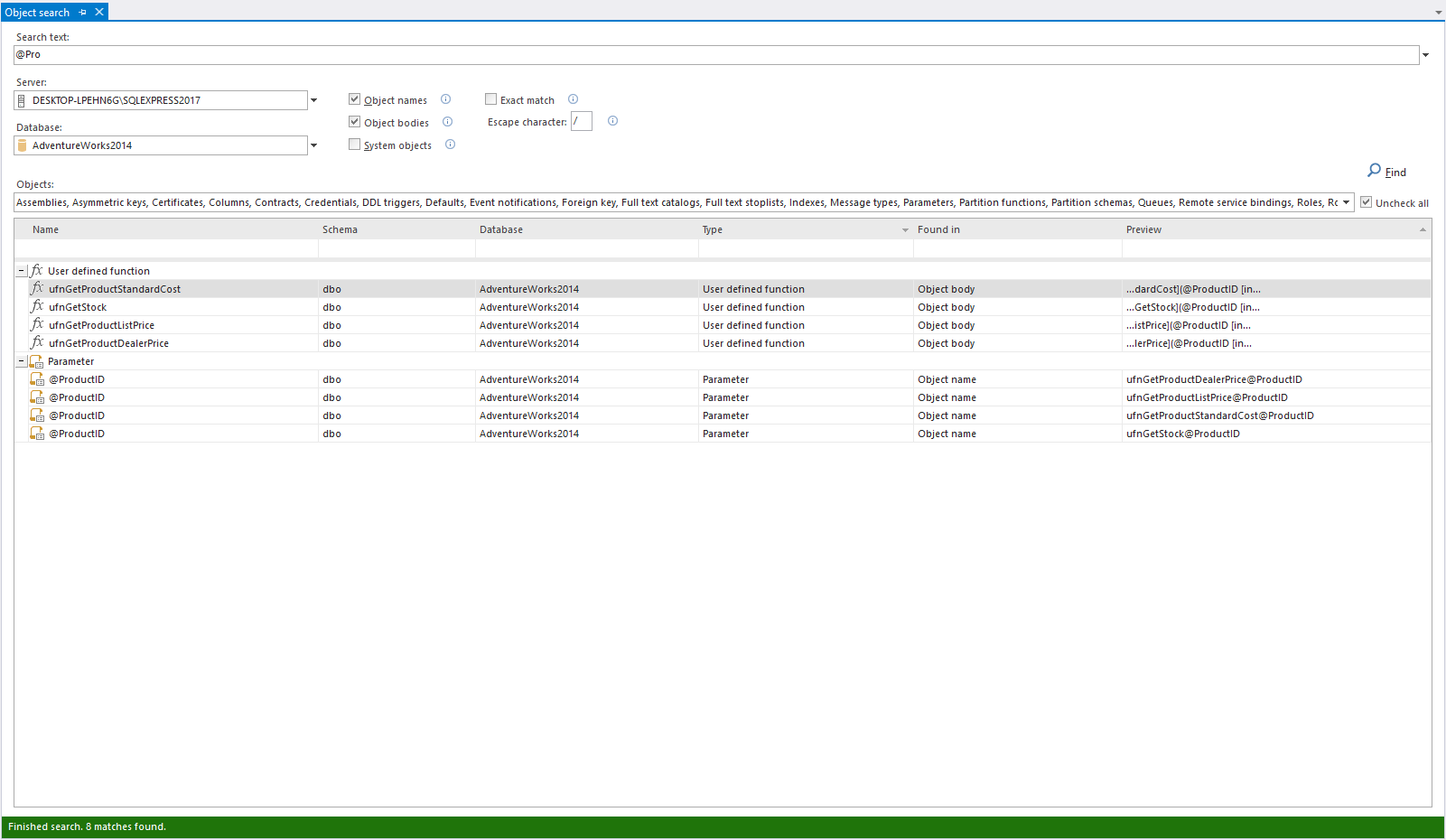Screen dimensions: 1446x840
Task: Toggle the Object names checkbox
Action: click(x=354, y=99)
